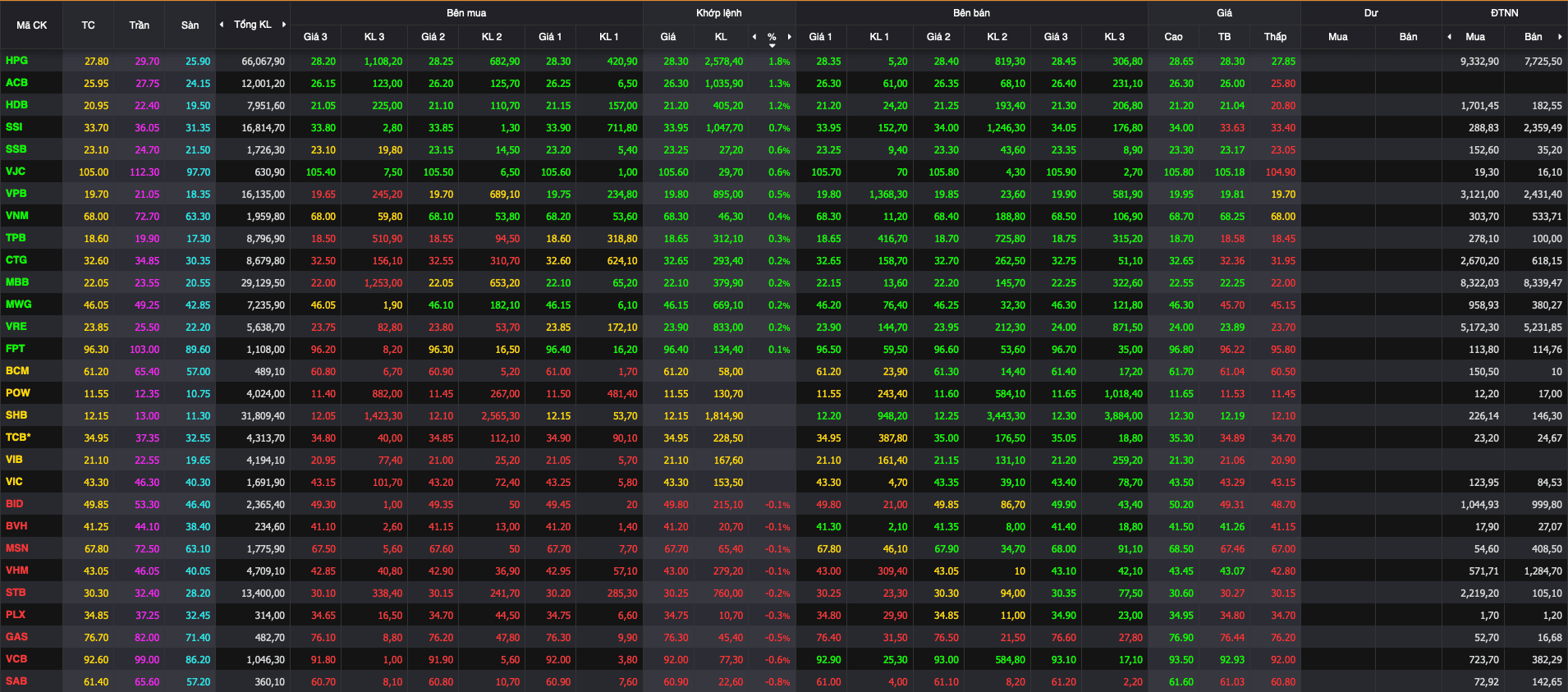1568x692 pixels.
Task: Open the FPT stock symbol
Action: click(x=15, y=349)
